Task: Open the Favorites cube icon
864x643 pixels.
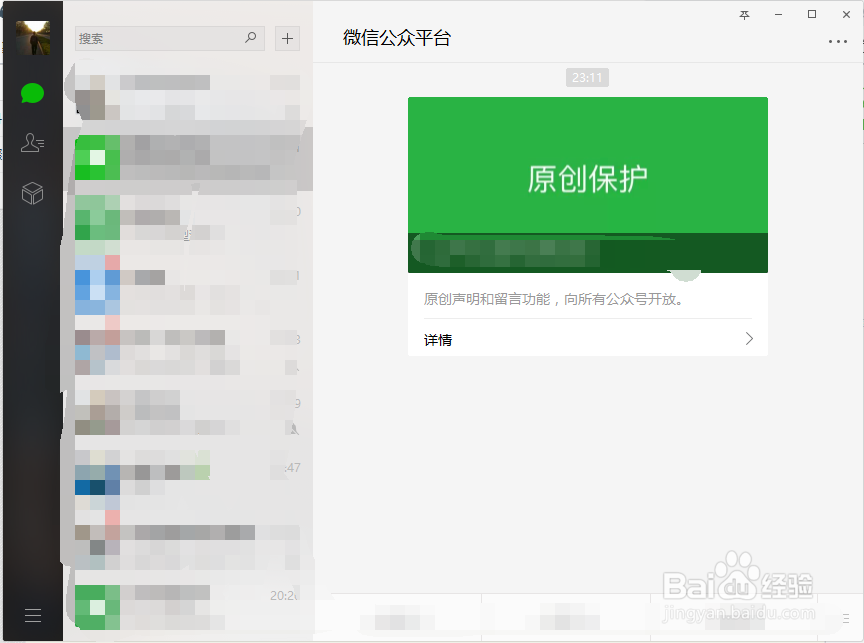Action: 33,193
